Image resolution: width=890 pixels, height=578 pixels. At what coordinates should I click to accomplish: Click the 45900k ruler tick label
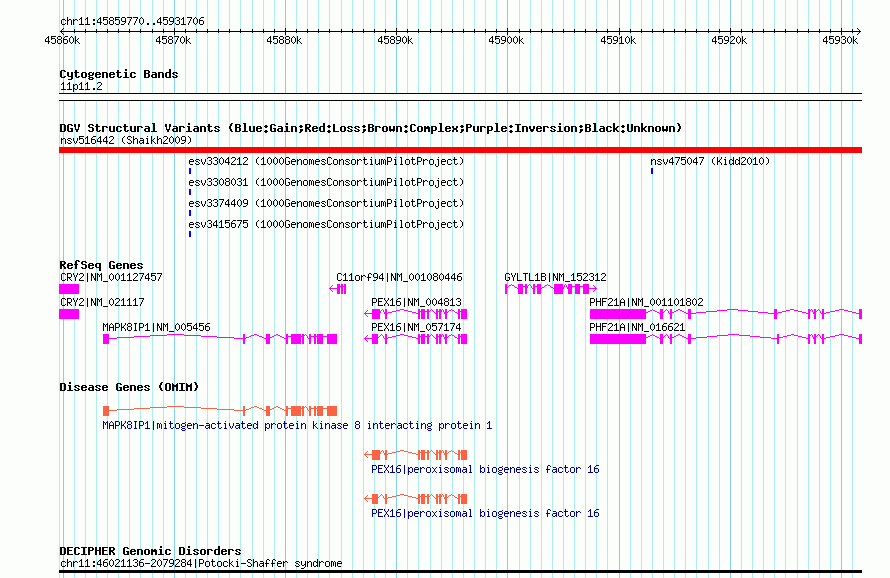(x=506, y=41)
